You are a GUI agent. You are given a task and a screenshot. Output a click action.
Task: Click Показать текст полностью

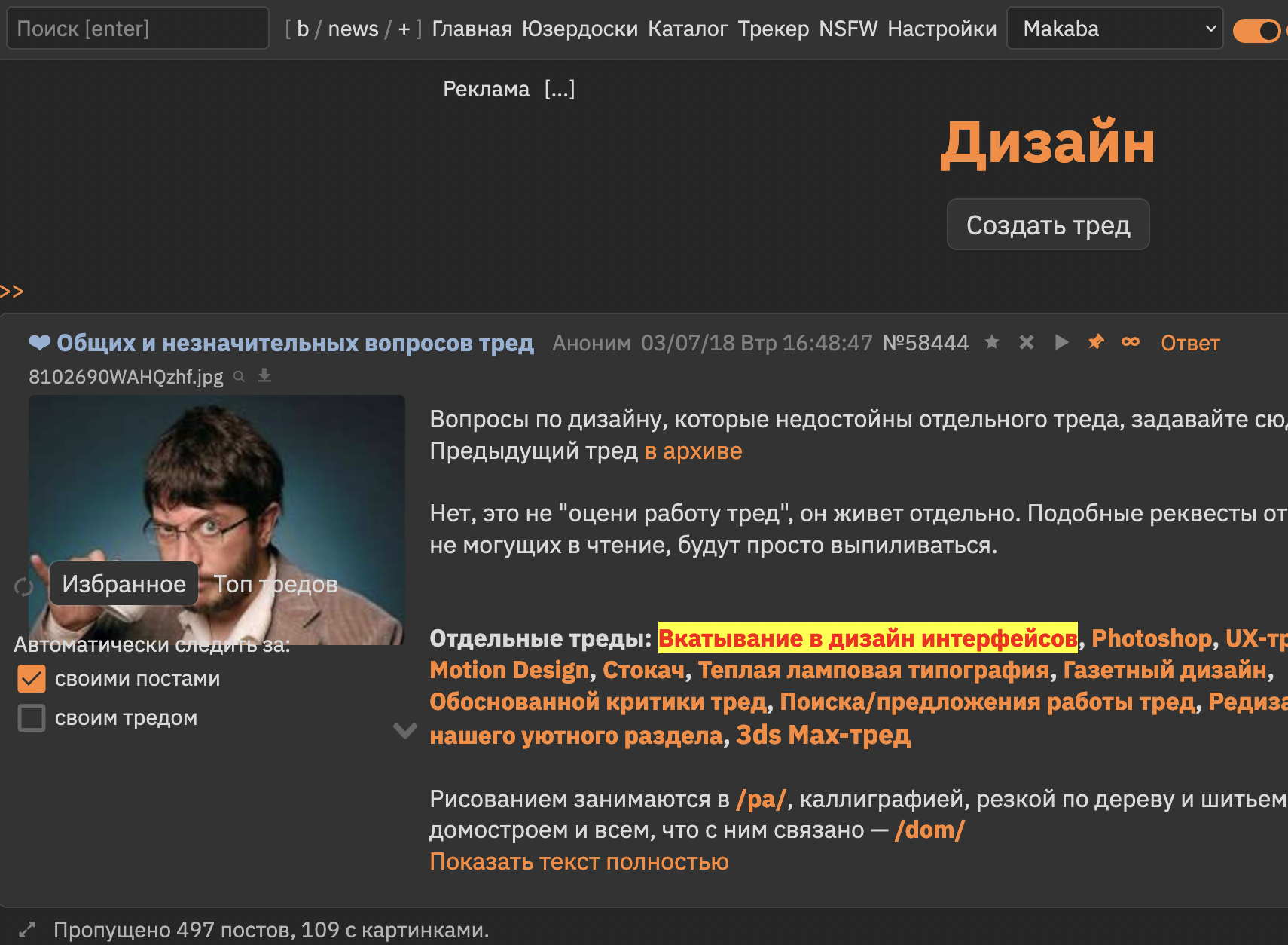(x=579, y=861)
